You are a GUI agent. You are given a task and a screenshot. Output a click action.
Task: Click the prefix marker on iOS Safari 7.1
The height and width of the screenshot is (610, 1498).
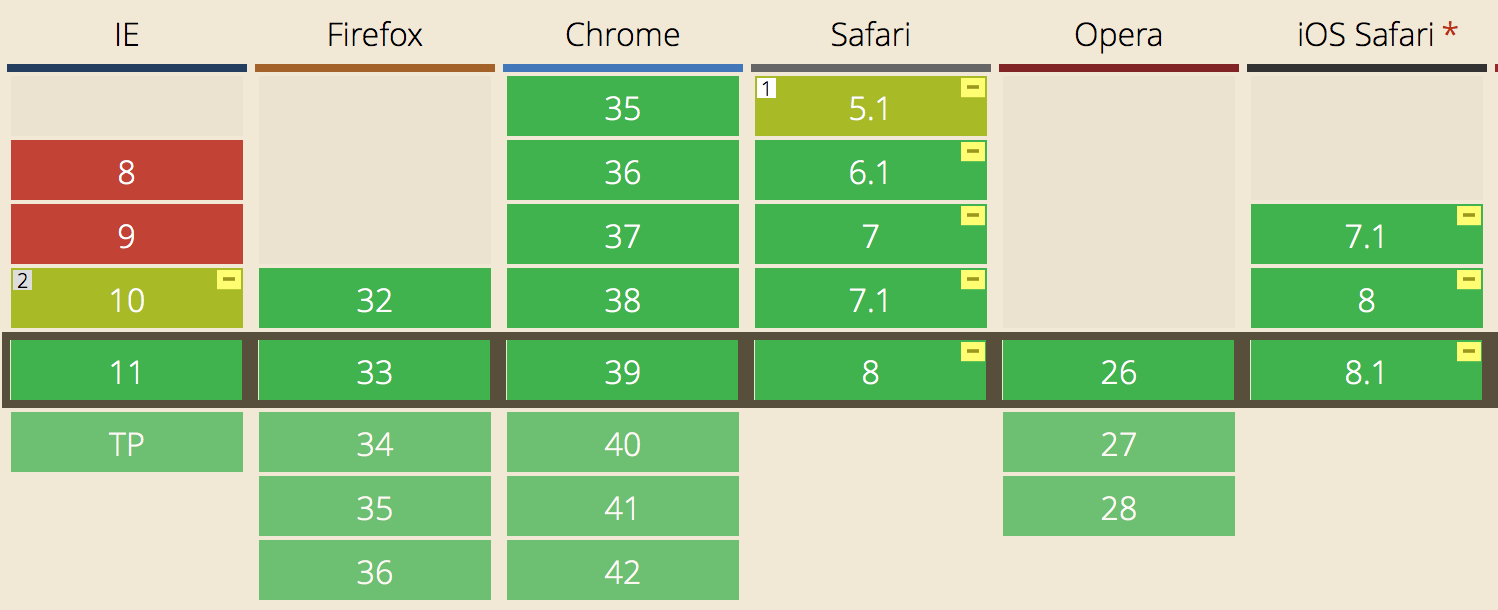1469,216
